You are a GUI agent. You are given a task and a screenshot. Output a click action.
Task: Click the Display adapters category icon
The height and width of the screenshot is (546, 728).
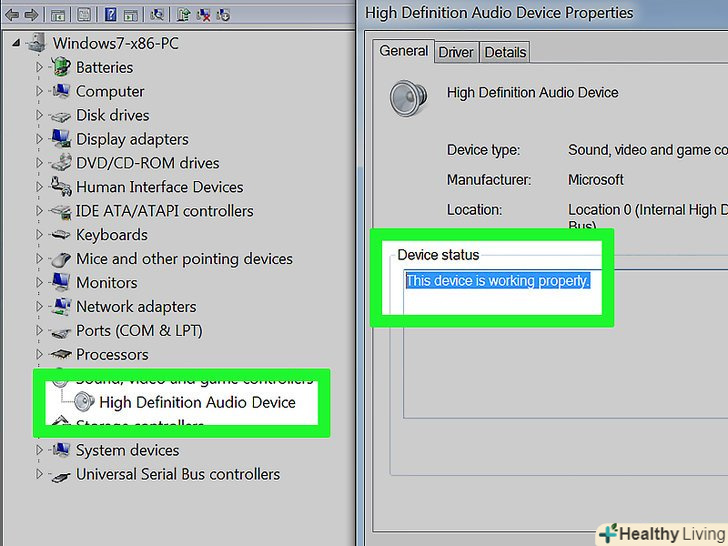pyautogui.click(x=61, y=138)
